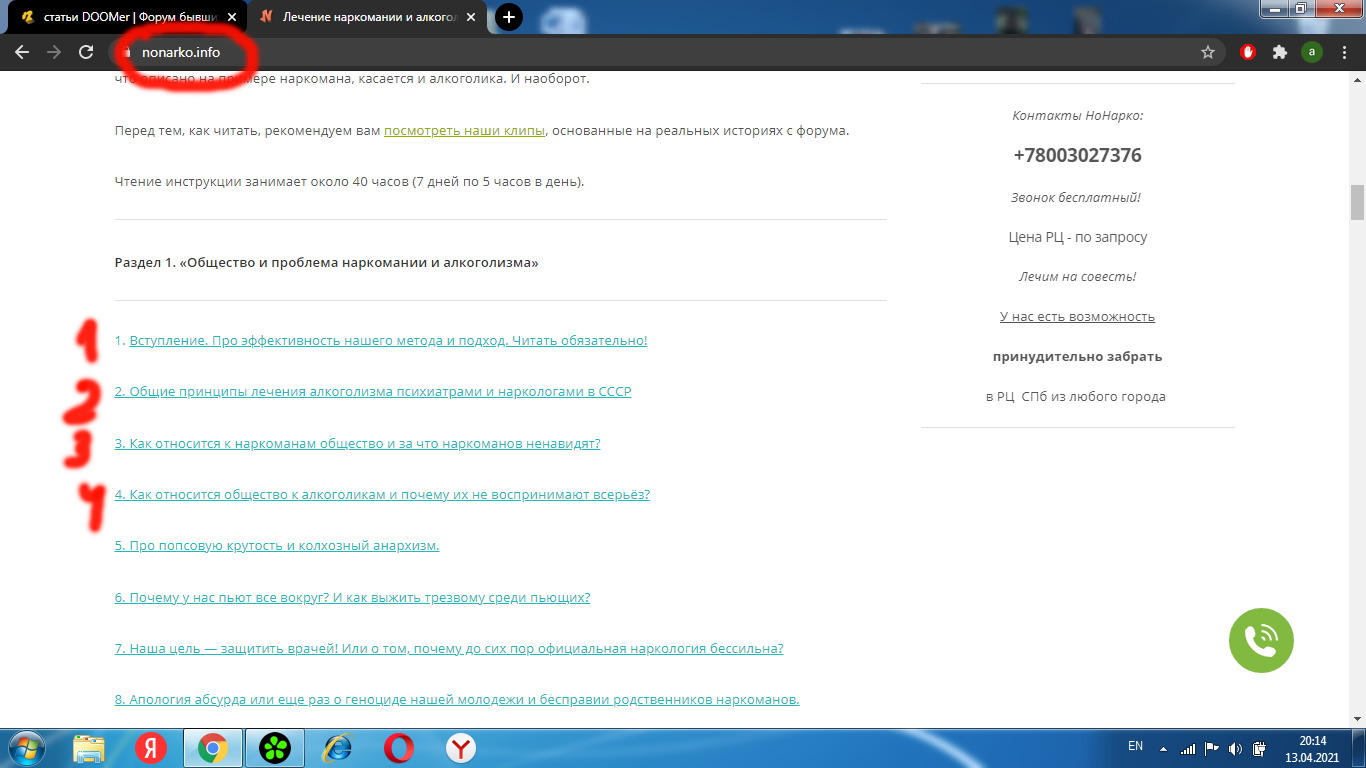Open the red ad blocker extension

(1247, 52)
